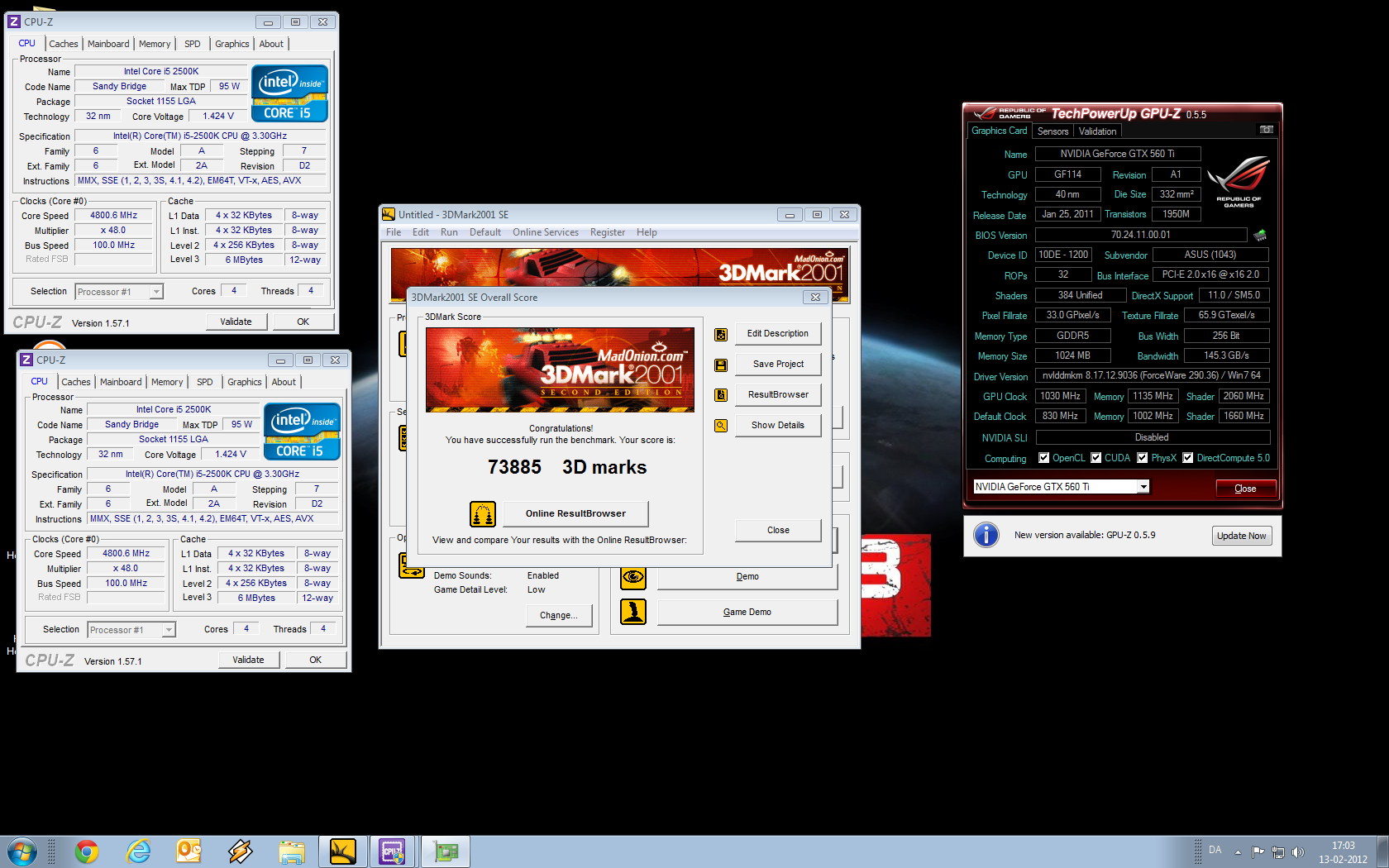Click the Action Center flag tray icon
This screenshot has width=1389, height=868.
pyautogui.click(x=1258, y=851)
